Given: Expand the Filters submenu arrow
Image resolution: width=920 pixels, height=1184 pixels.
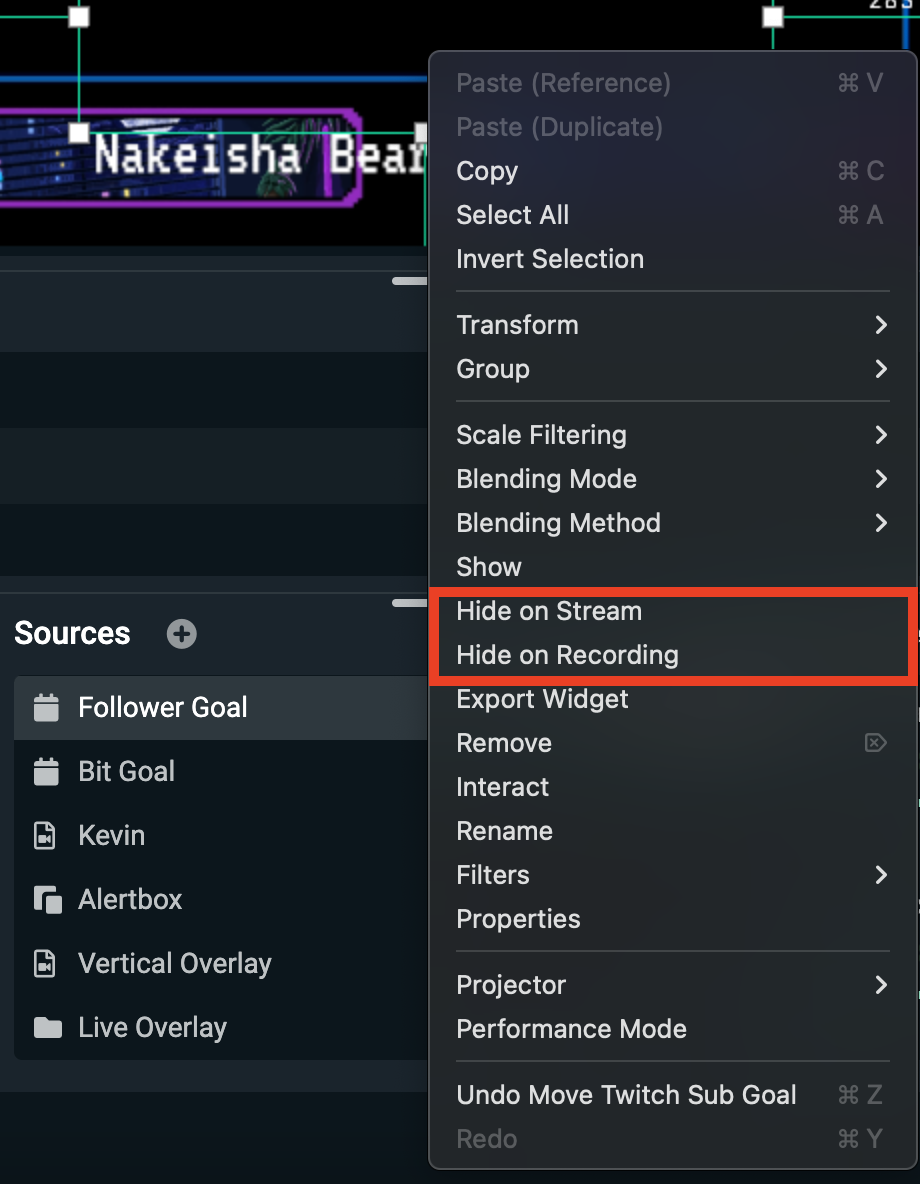Looking at the screenshot, I should click(x=881, y=874).
